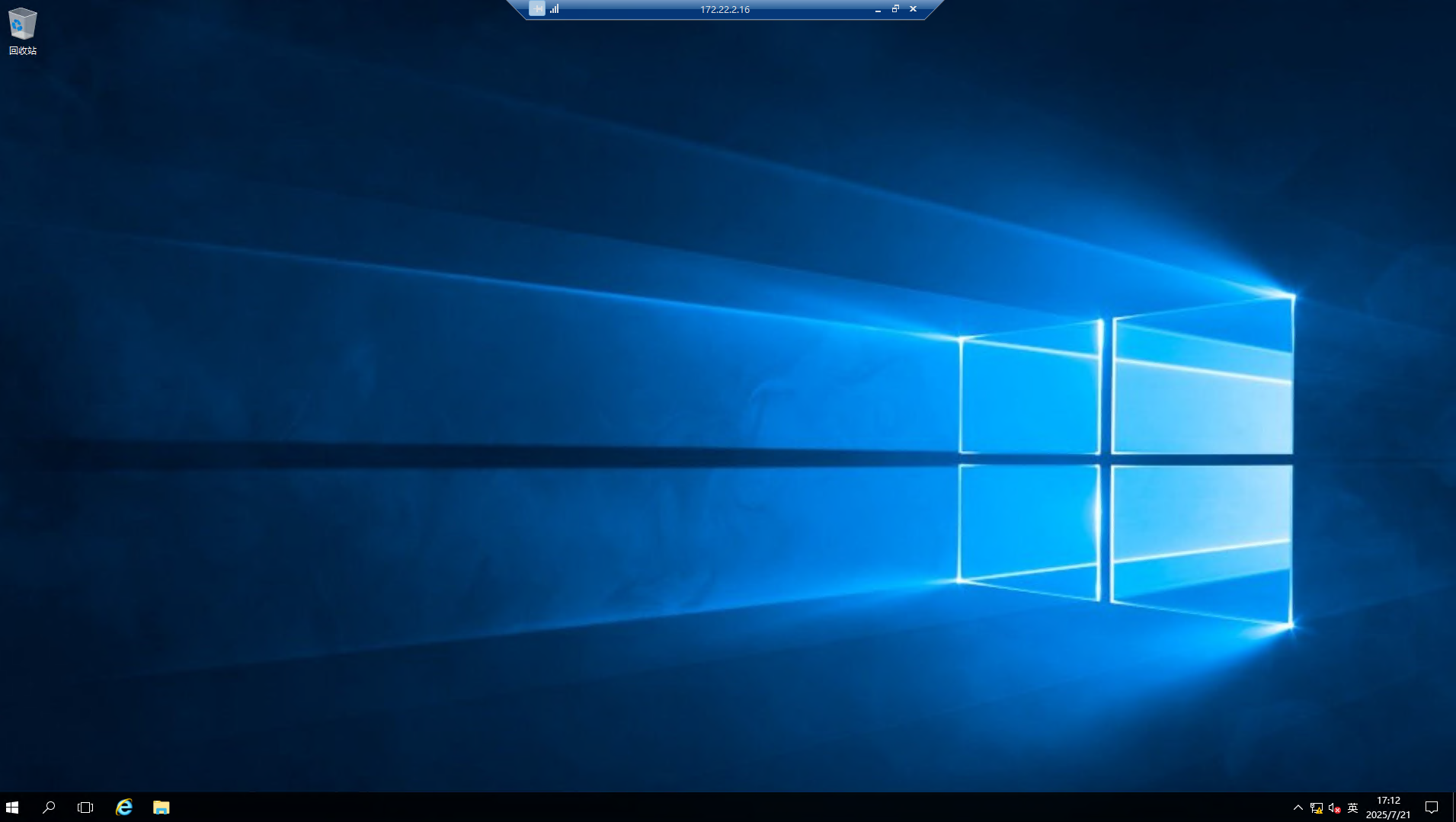Click the muted volume tray icon

1334,808
